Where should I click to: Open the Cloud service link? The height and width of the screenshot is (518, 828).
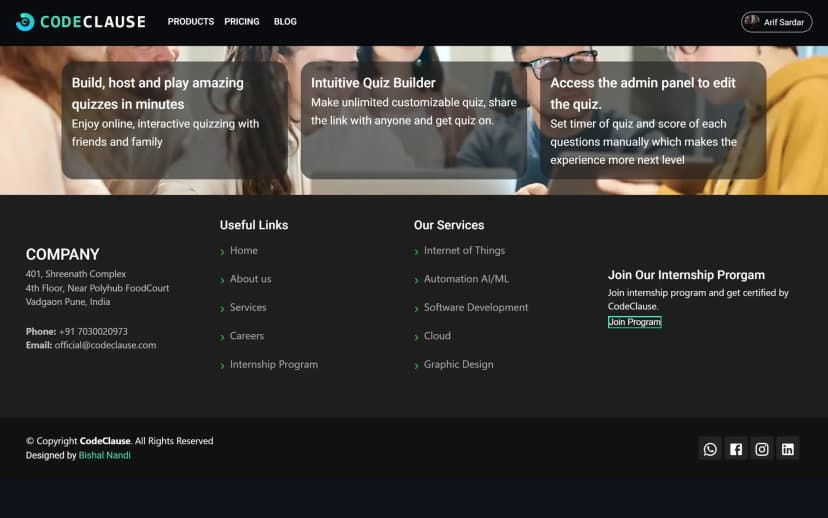click(x=437, y=336)
